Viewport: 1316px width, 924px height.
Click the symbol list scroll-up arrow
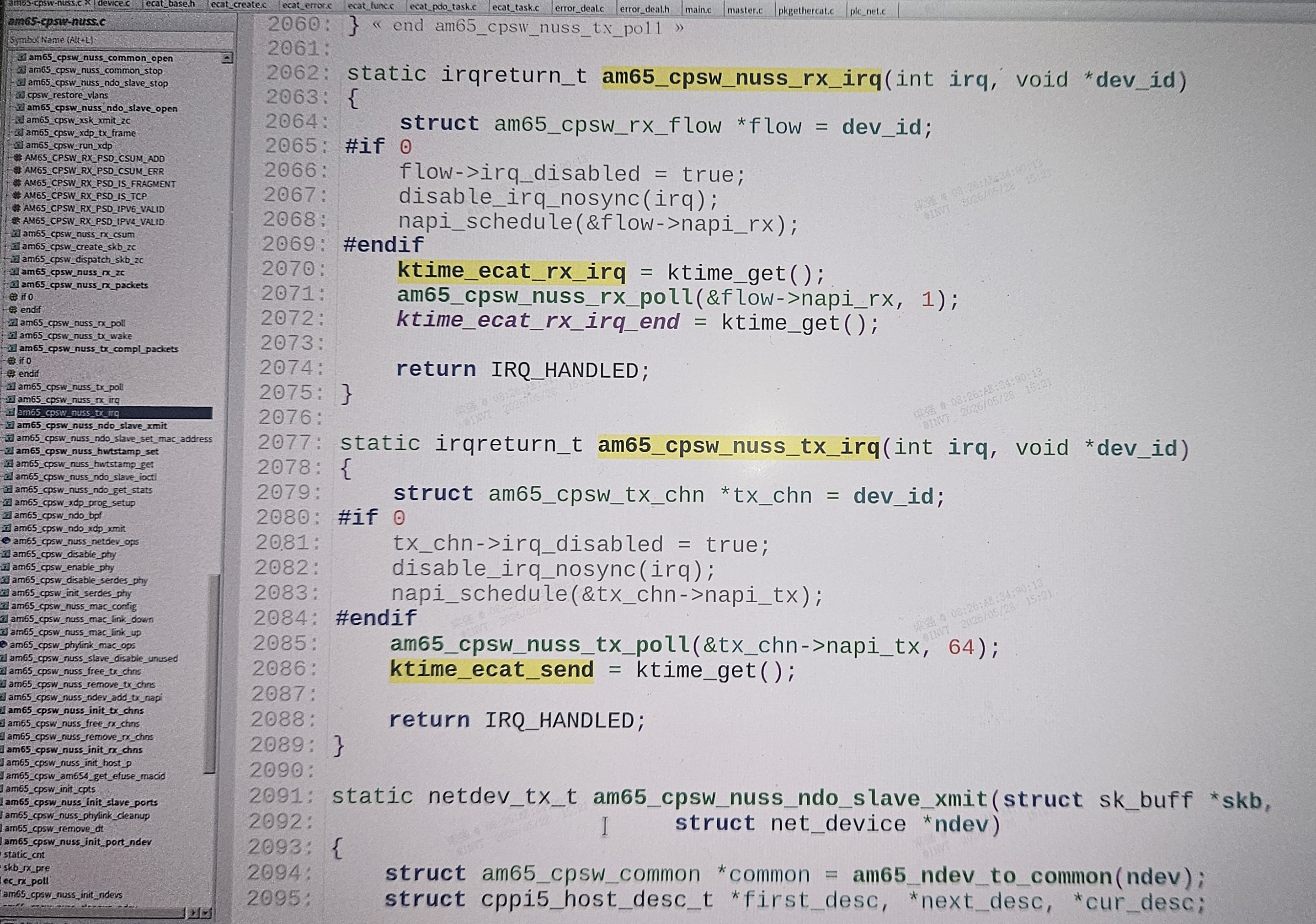tap(227, 58)
